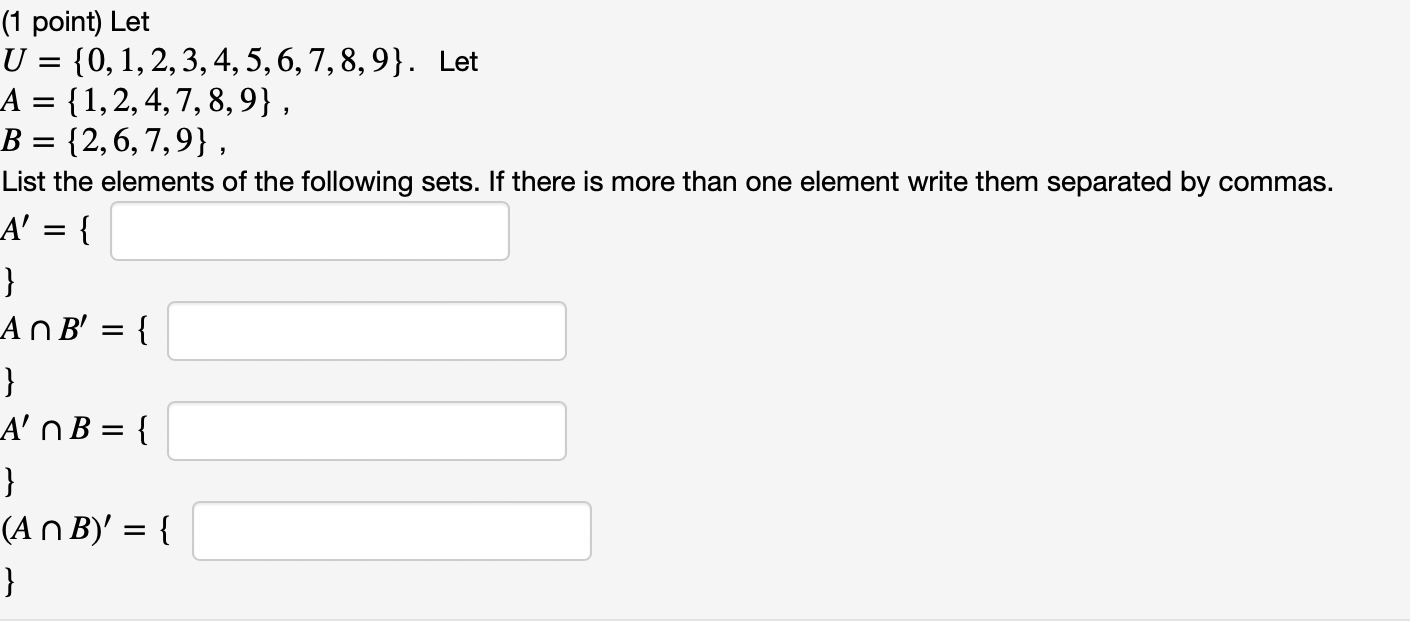Viewport: 1410px width, 630px height.
Task: Click inside the lowest empty answer box
Action: pyautogui.click(x=391, y=531)
